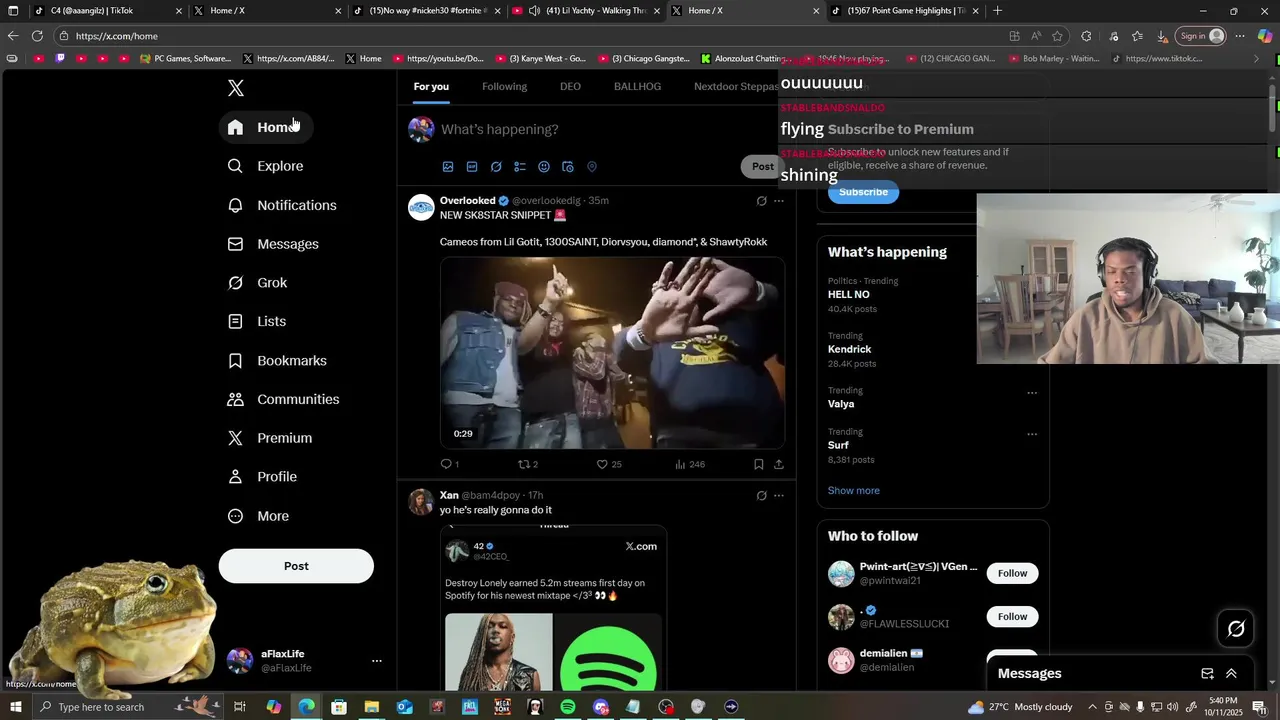The image size is (1280, 720).
Task: Show more bookmarks bar items
Action: coord(1257,59)
